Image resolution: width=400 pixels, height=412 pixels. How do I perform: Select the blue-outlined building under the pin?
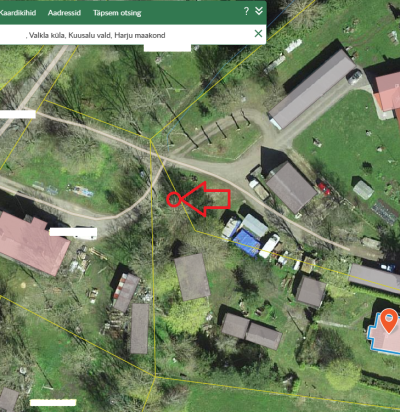pos(385,334)
